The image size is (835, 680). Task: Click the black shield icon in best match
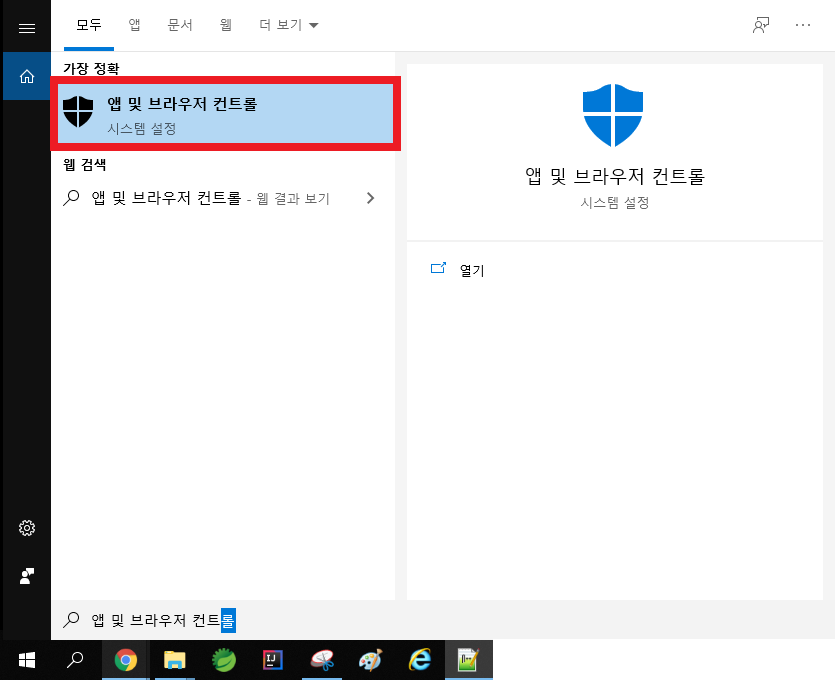[x=78, y=111]
